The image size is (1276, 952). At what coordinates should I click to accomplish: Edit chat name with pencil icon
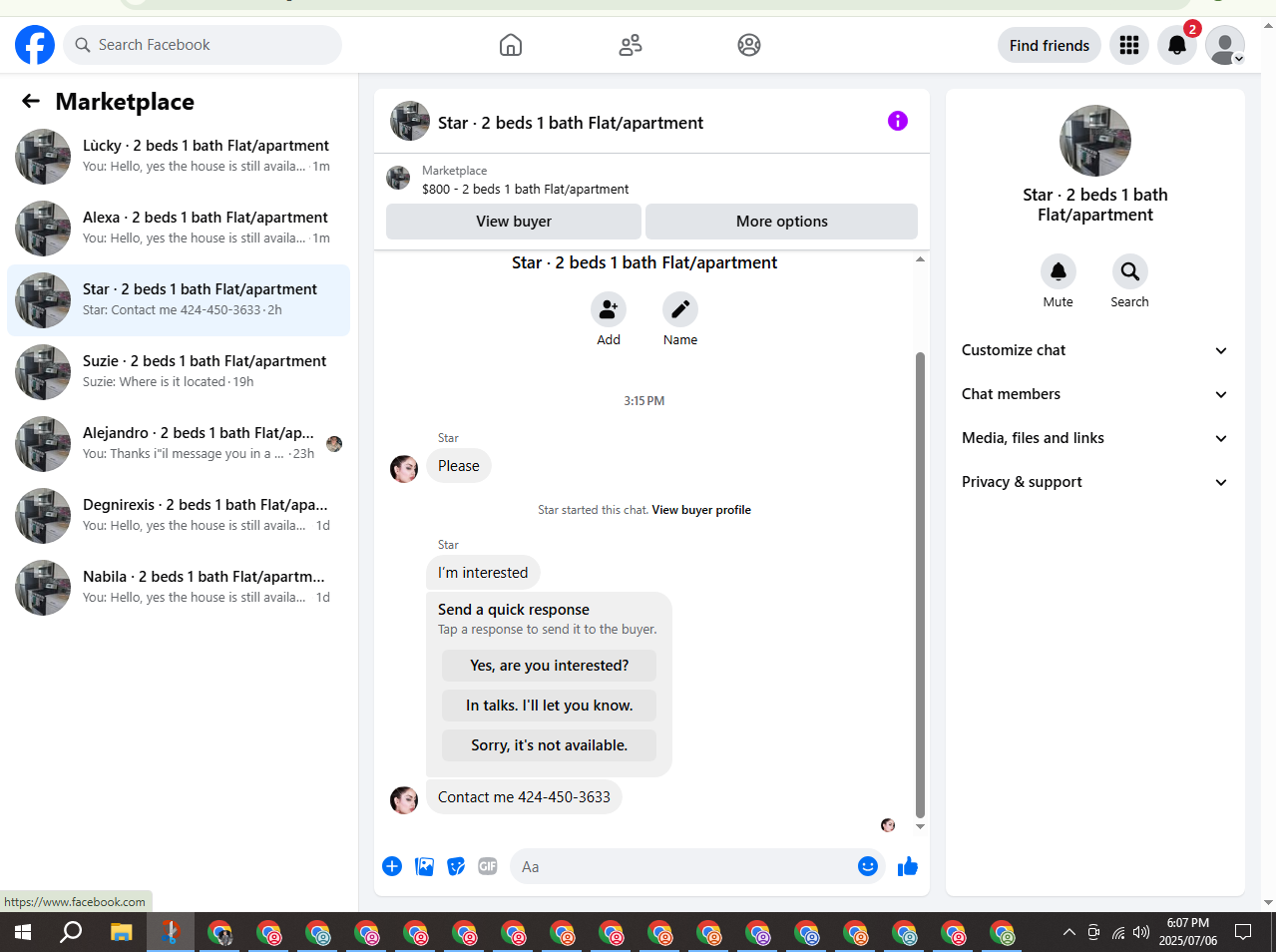[680, 309]
